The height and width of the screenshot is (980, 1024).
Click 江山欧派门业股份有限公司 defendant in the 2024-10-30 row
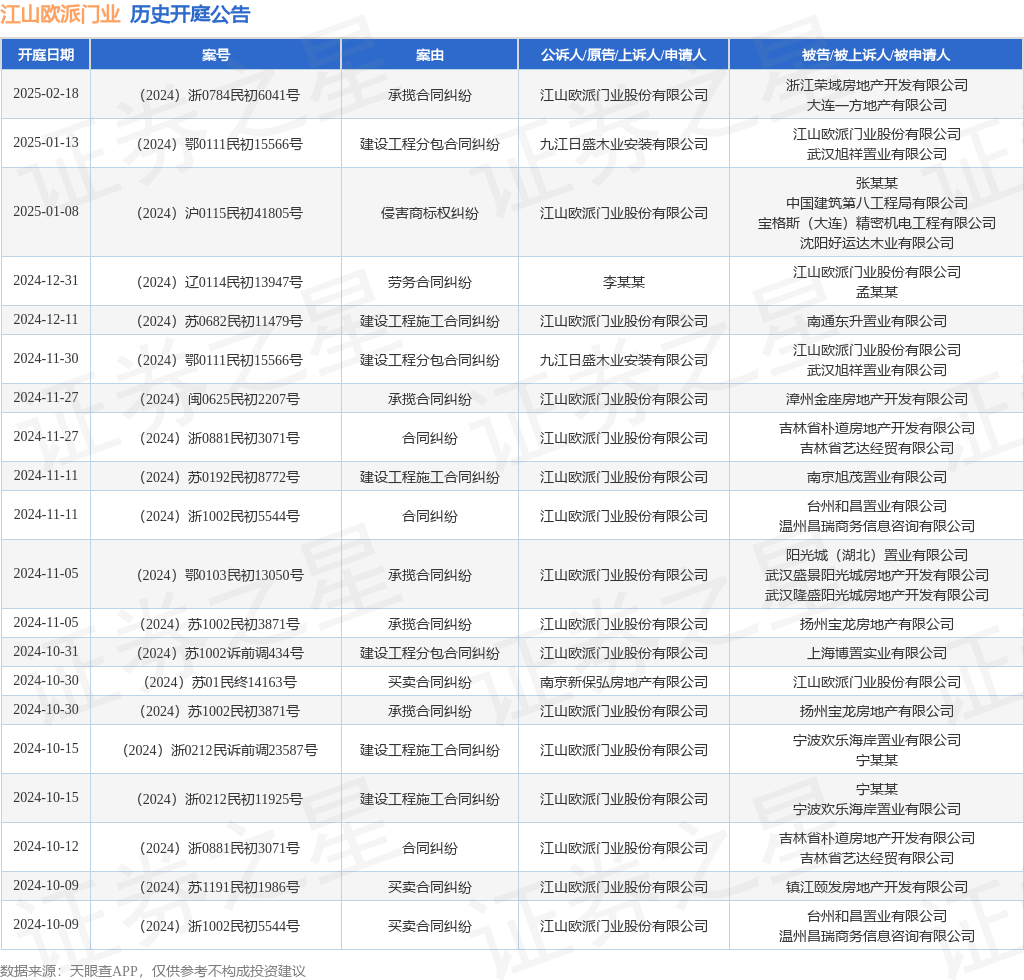(876, 682)
